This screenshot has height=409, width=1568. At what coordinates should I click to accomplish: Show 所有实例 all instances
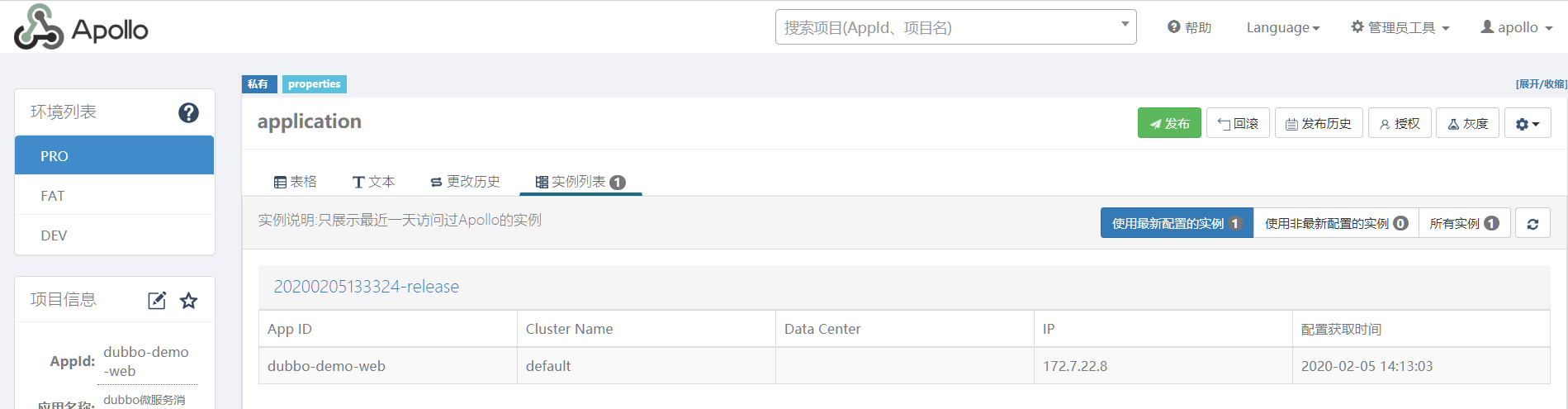pos(1465,223)
